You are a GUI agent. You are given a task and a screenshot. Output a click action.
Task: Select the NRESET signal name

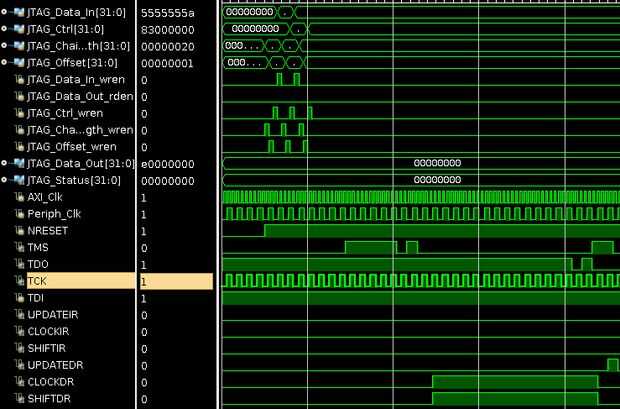click(47, 231)
